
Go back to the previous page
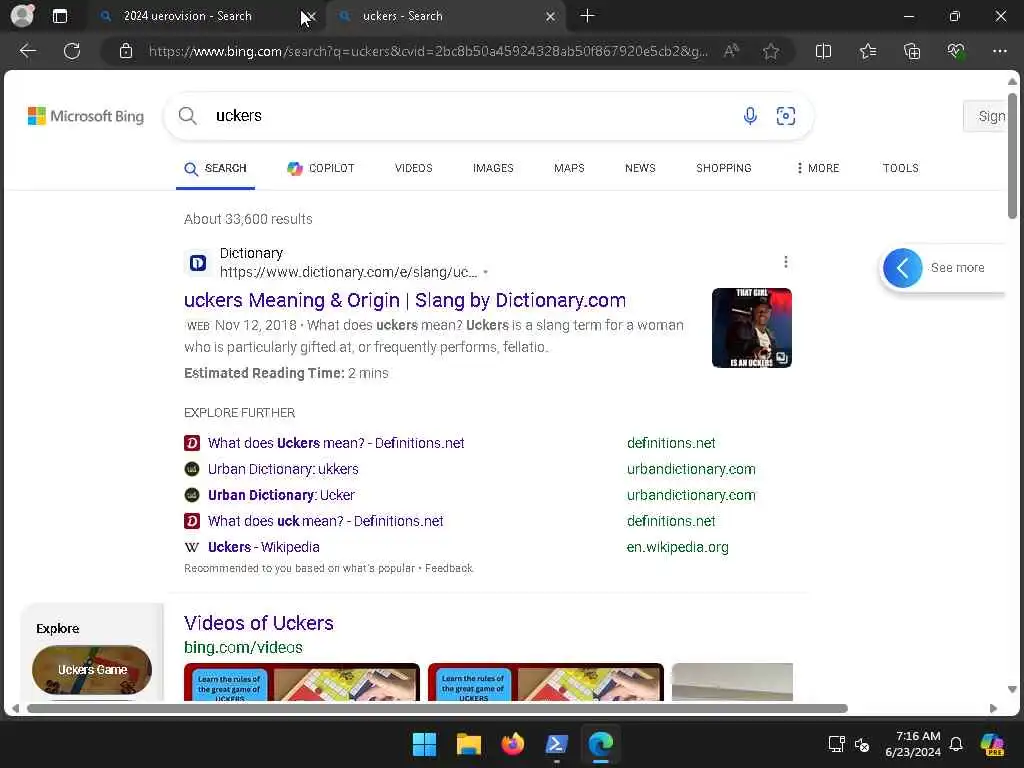[27, 51]
